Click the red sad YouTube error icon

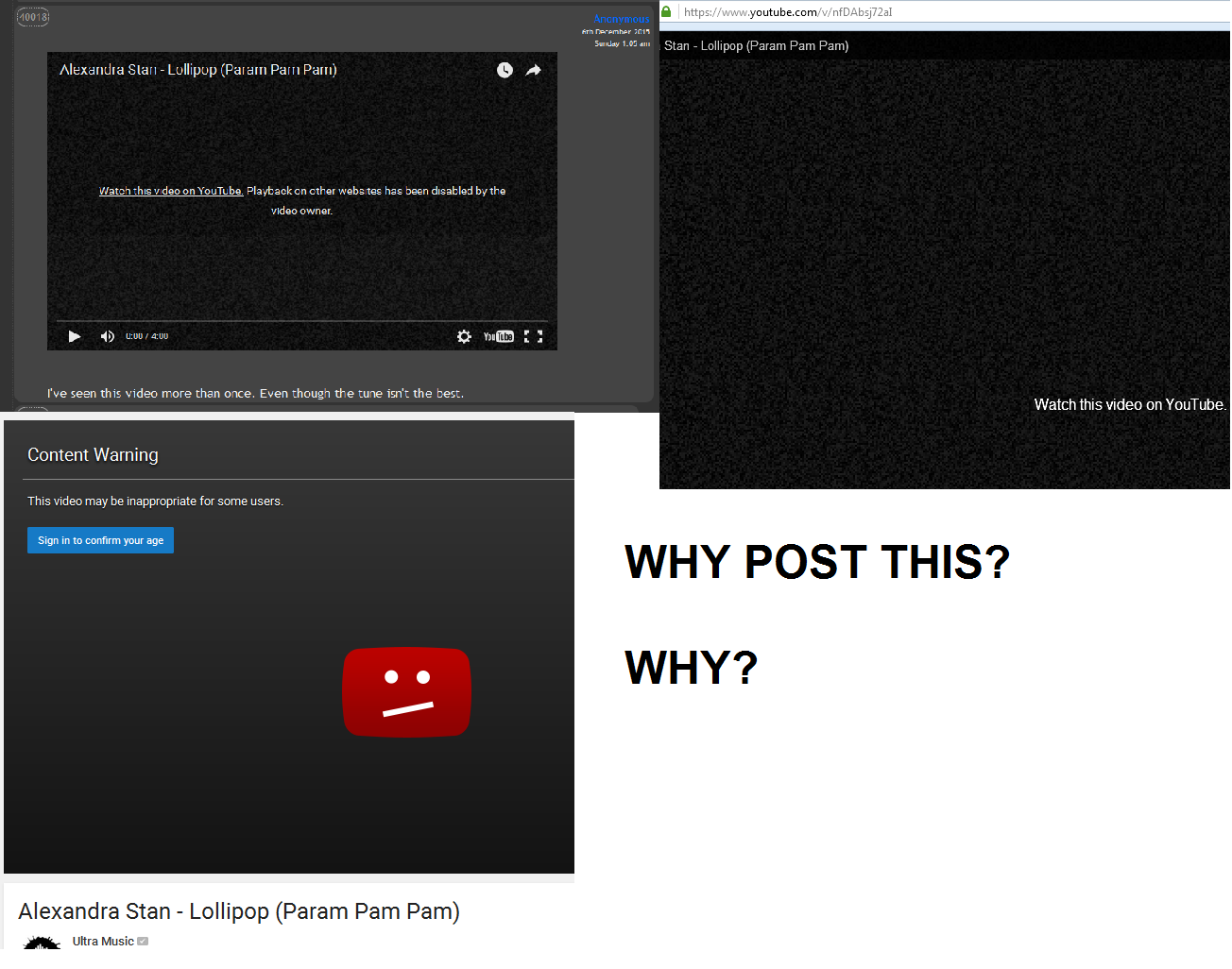point(406,692)
